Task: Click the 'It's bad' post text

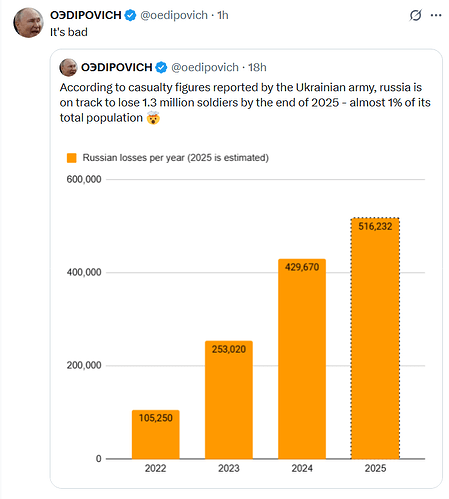Action: pos(69,32)
